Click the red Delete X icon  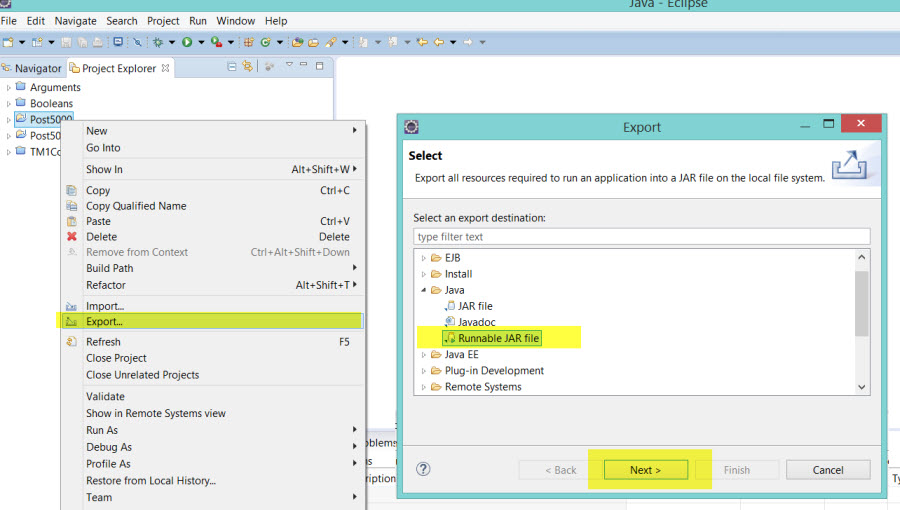72,236
